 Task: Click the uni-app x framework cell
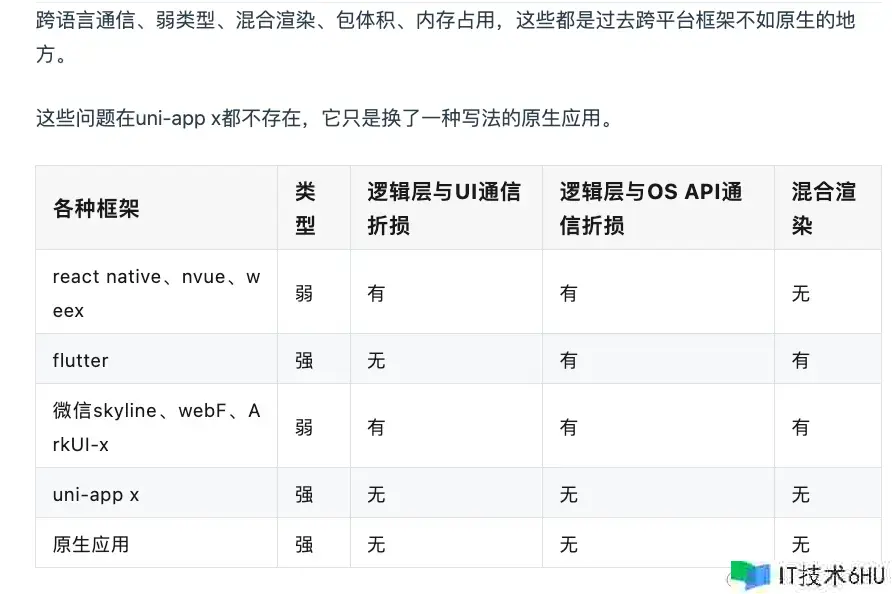pos(156,493)
